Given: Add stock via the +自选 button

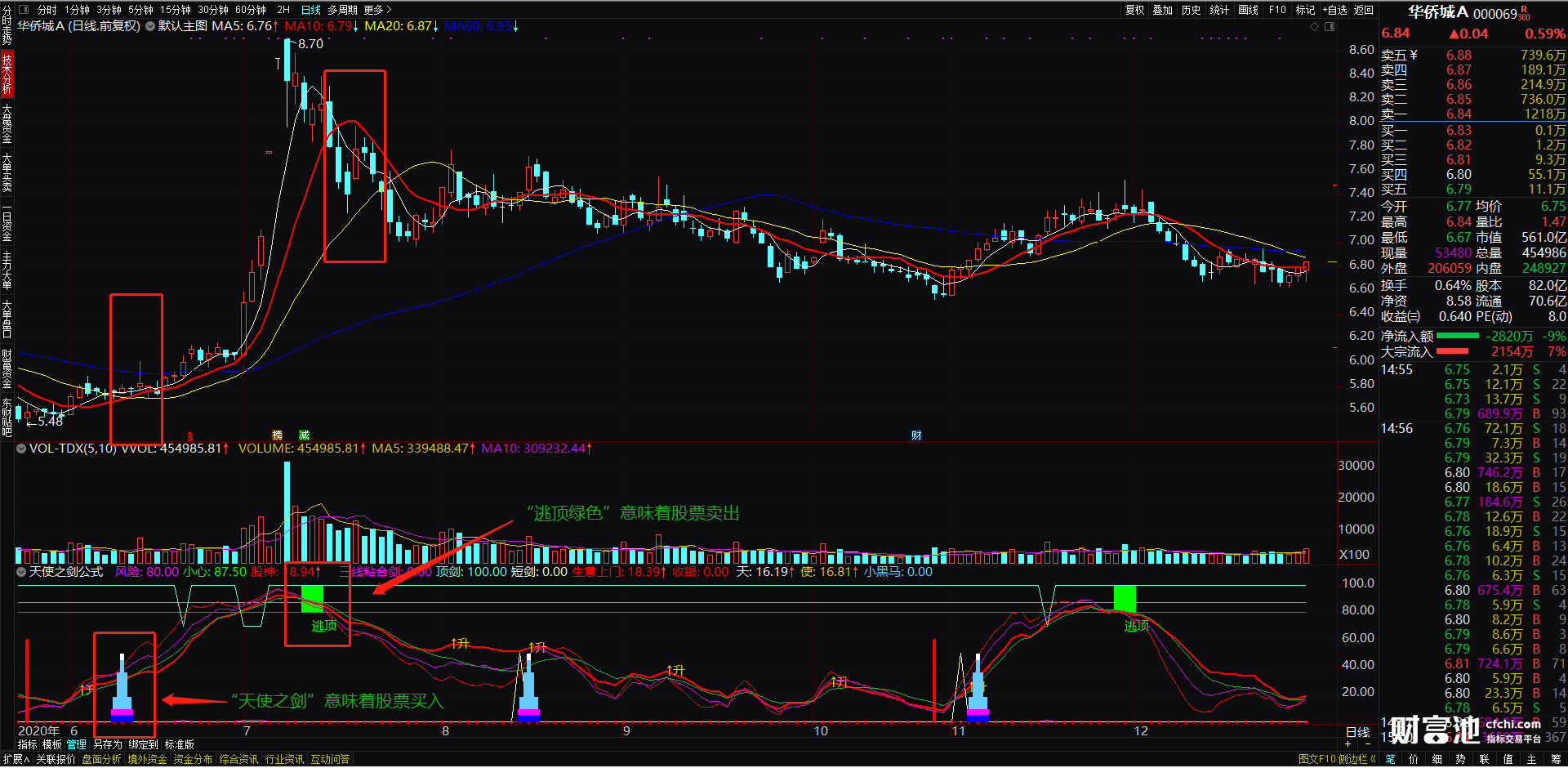Looking at the screenshot, I should click(1334, 10).
